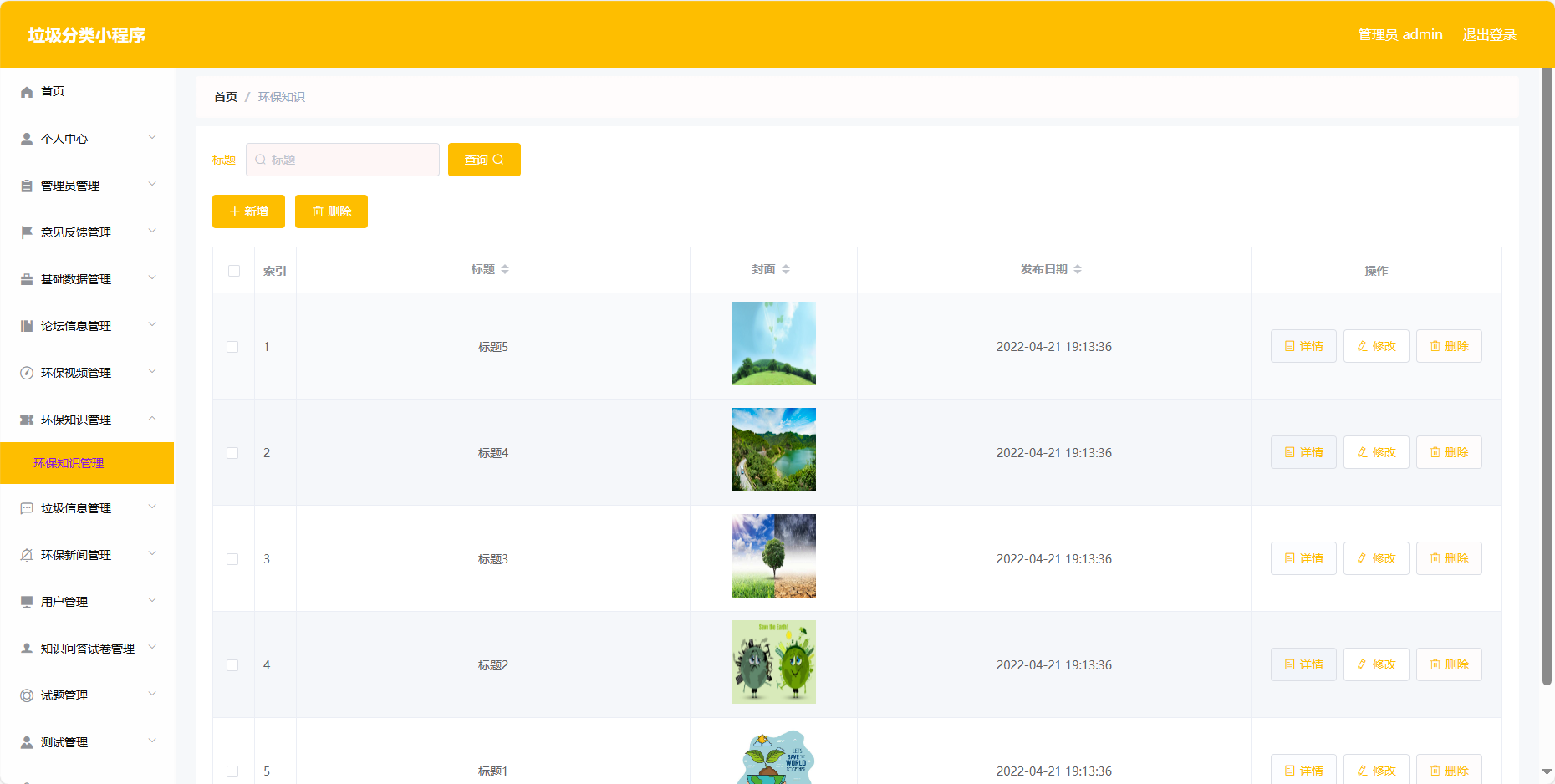1555x784 pixels.
Task: Click the stamp icon next to 知识问答试卷管理
Action: (27, 649)
